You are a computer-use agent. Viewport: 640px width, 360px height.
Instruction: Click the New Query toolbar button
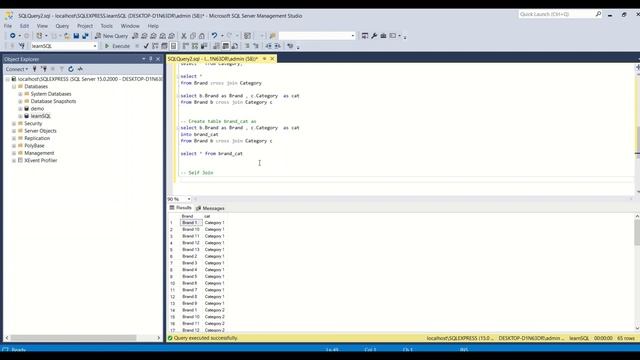coord(111,36)
